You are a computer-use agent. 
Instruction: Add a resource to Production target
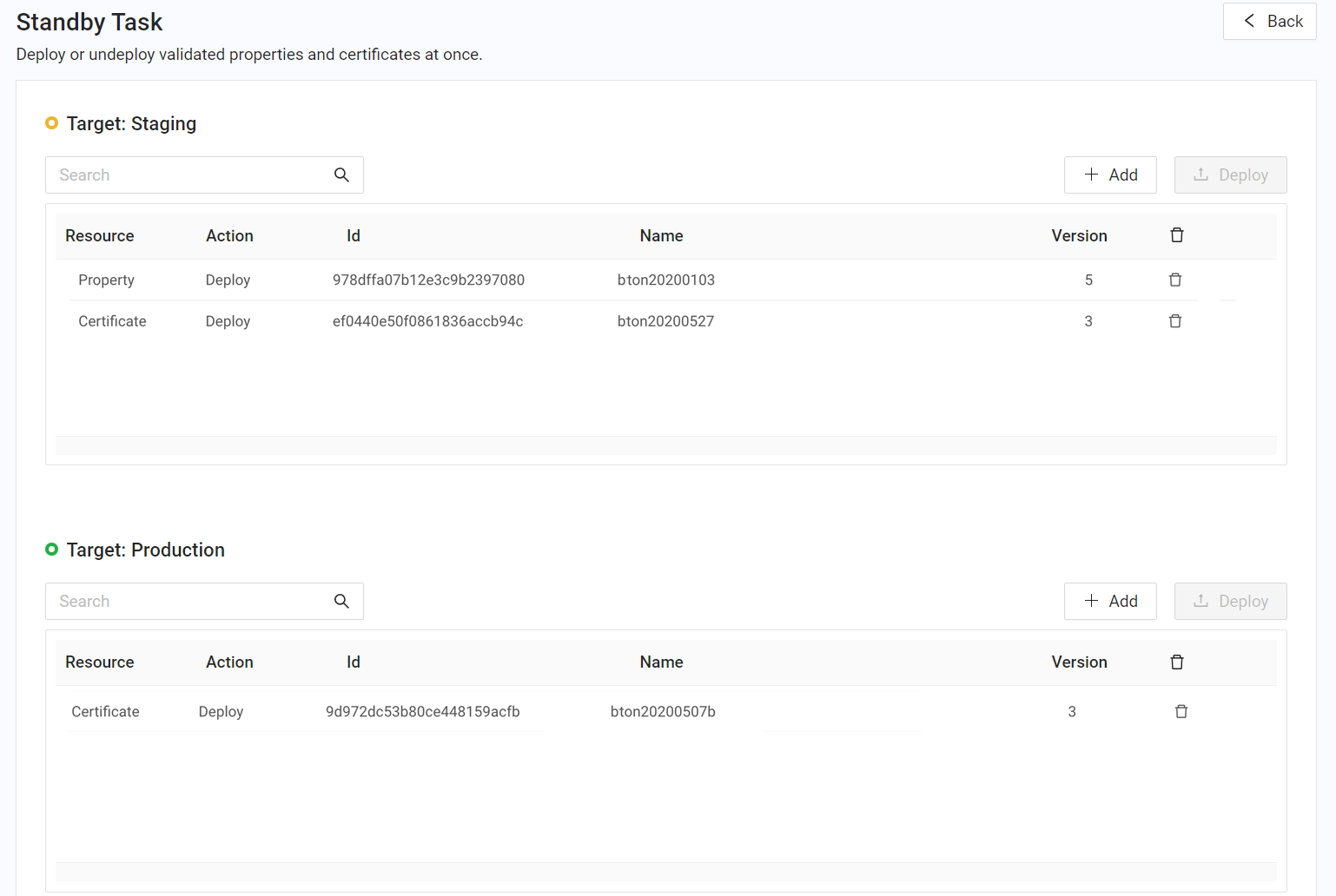coord(1110,602)
